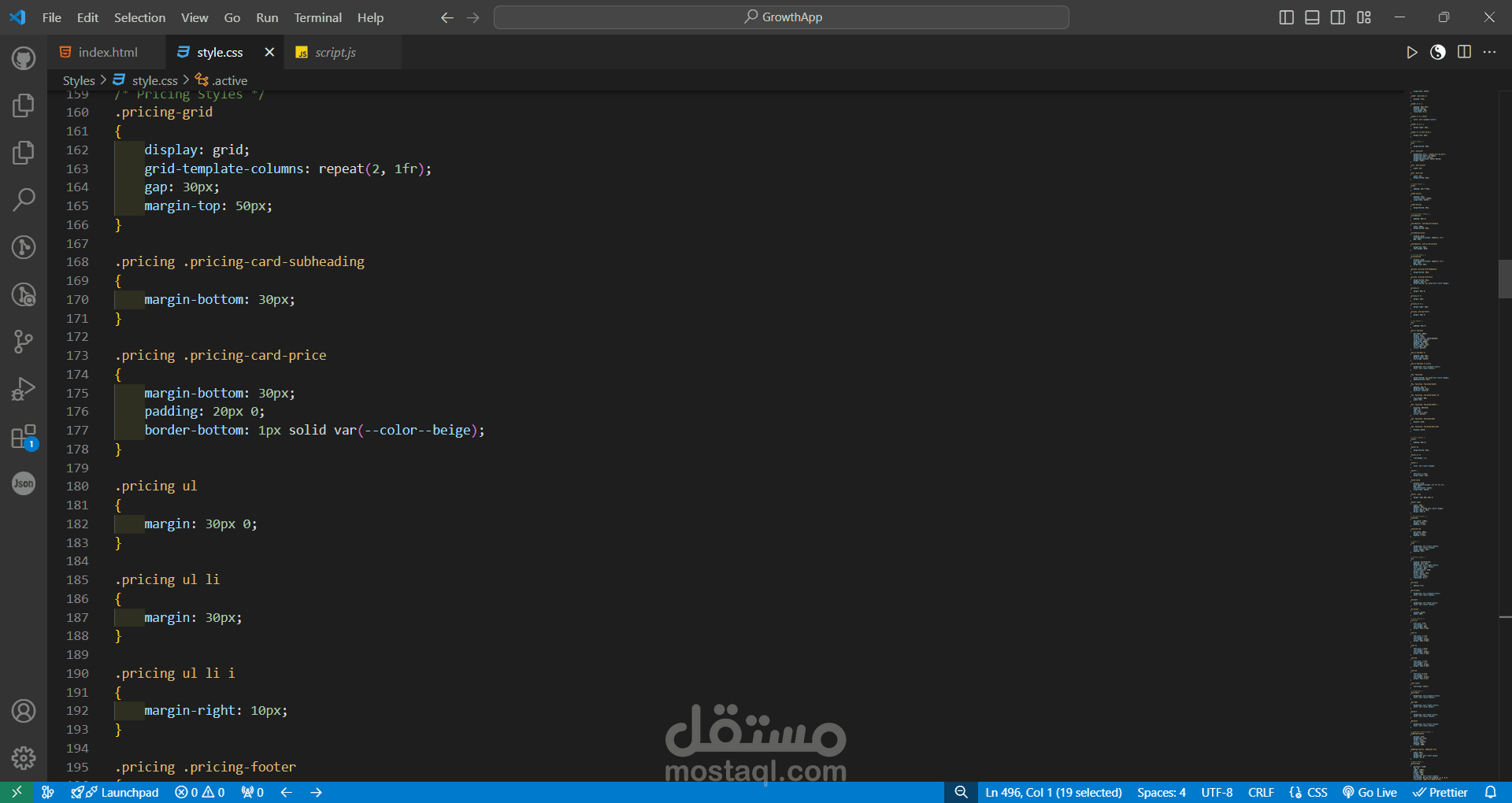The height and width of the screenshot is (803, 1512).
Task: Open the git branch with magnifier icon
Action: (24, 294)
